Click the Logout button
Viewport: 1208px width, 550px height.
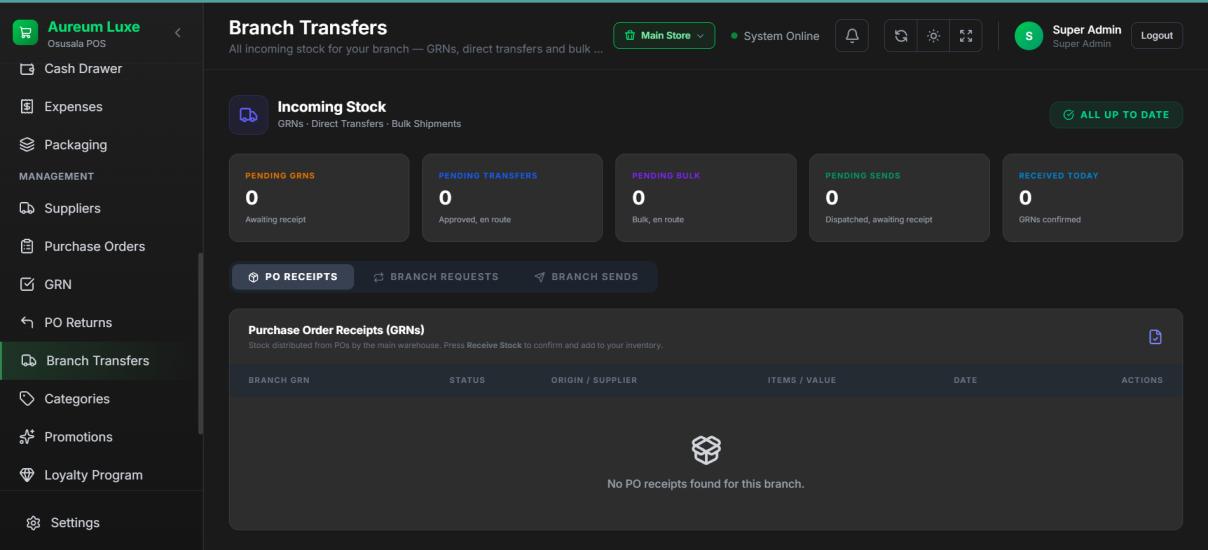click(x=1157, y=36)
